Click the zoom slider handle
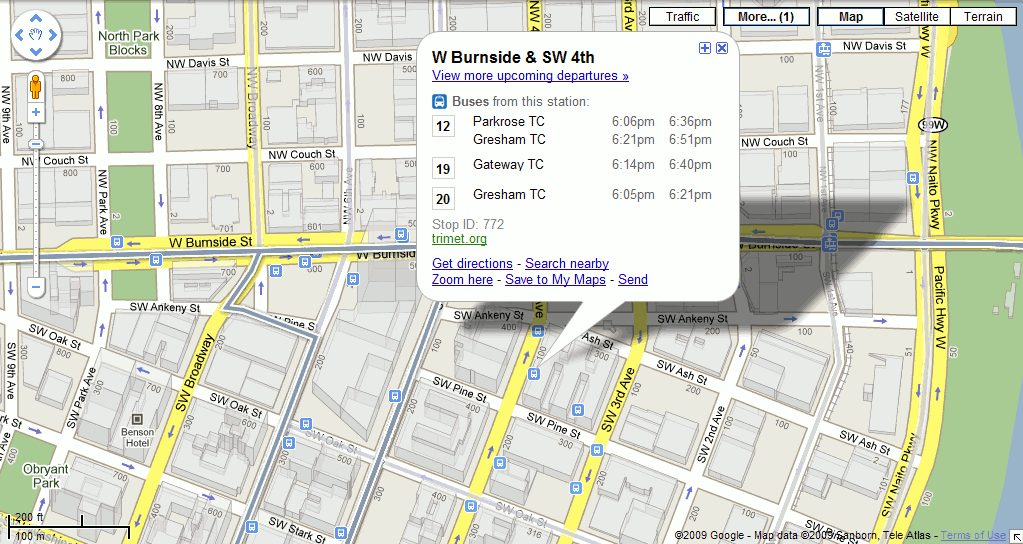This screenshot has height=544, width=1023. click(36, 144)
